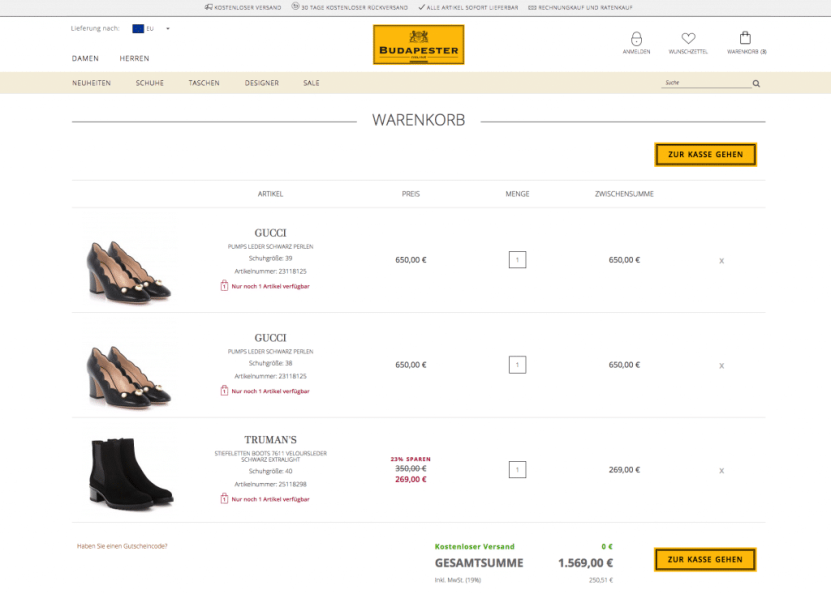Click the Kostenloser Versand truck icon
This screenshot has height=594, width=831.
point(208,7)
